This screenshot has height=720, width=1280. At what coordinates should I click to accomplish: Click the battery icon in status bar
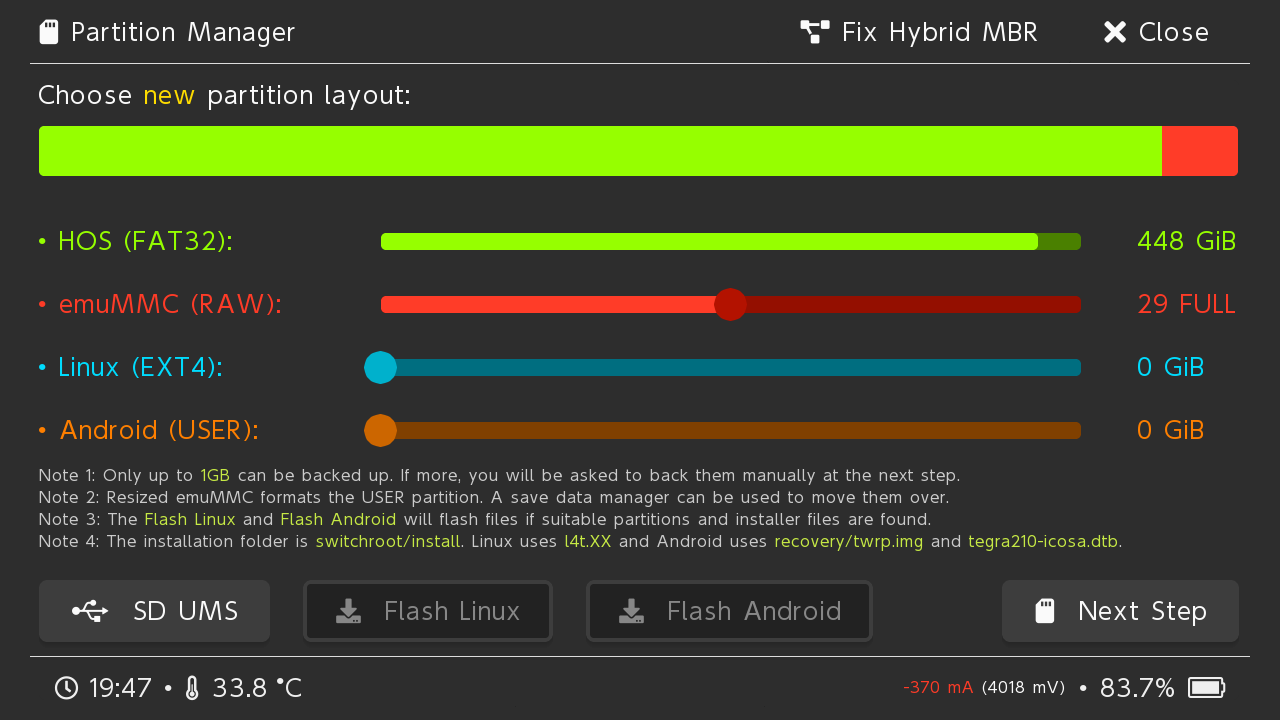tap(1207, 688)
